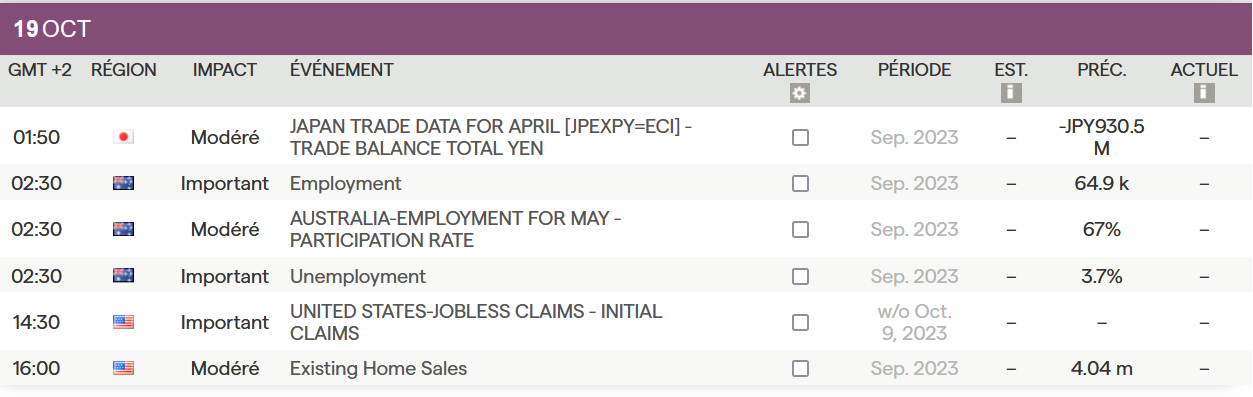Open alerts settings gear icon
The width and height of the screenshot is (1253, 397).
[x=799, y=93]
